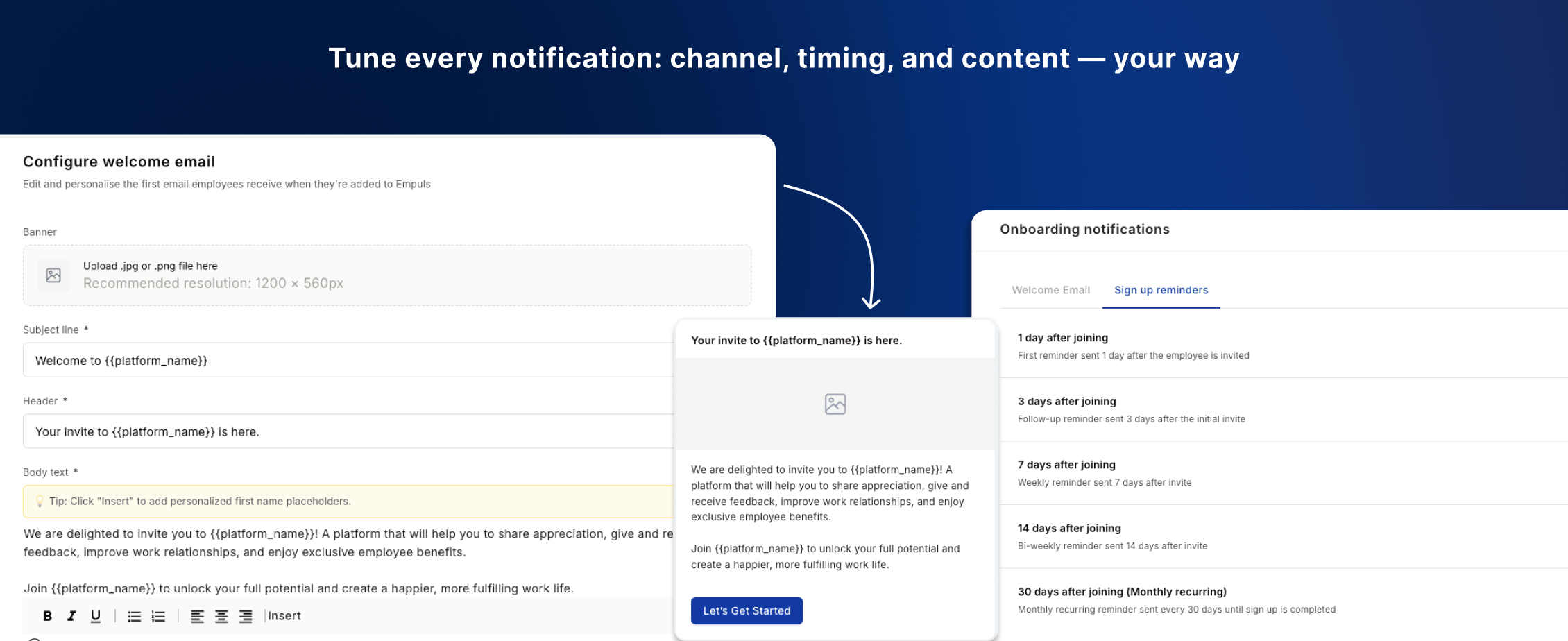Select the 14 days after joining reminder
The height and width of the screenshot is (641, 1568).
click(1284, 536)
